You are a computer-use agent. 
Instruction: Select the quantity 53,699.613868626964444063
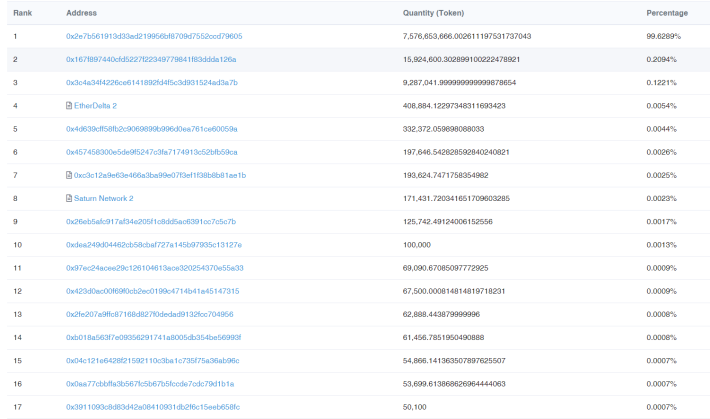coord(454,384)
